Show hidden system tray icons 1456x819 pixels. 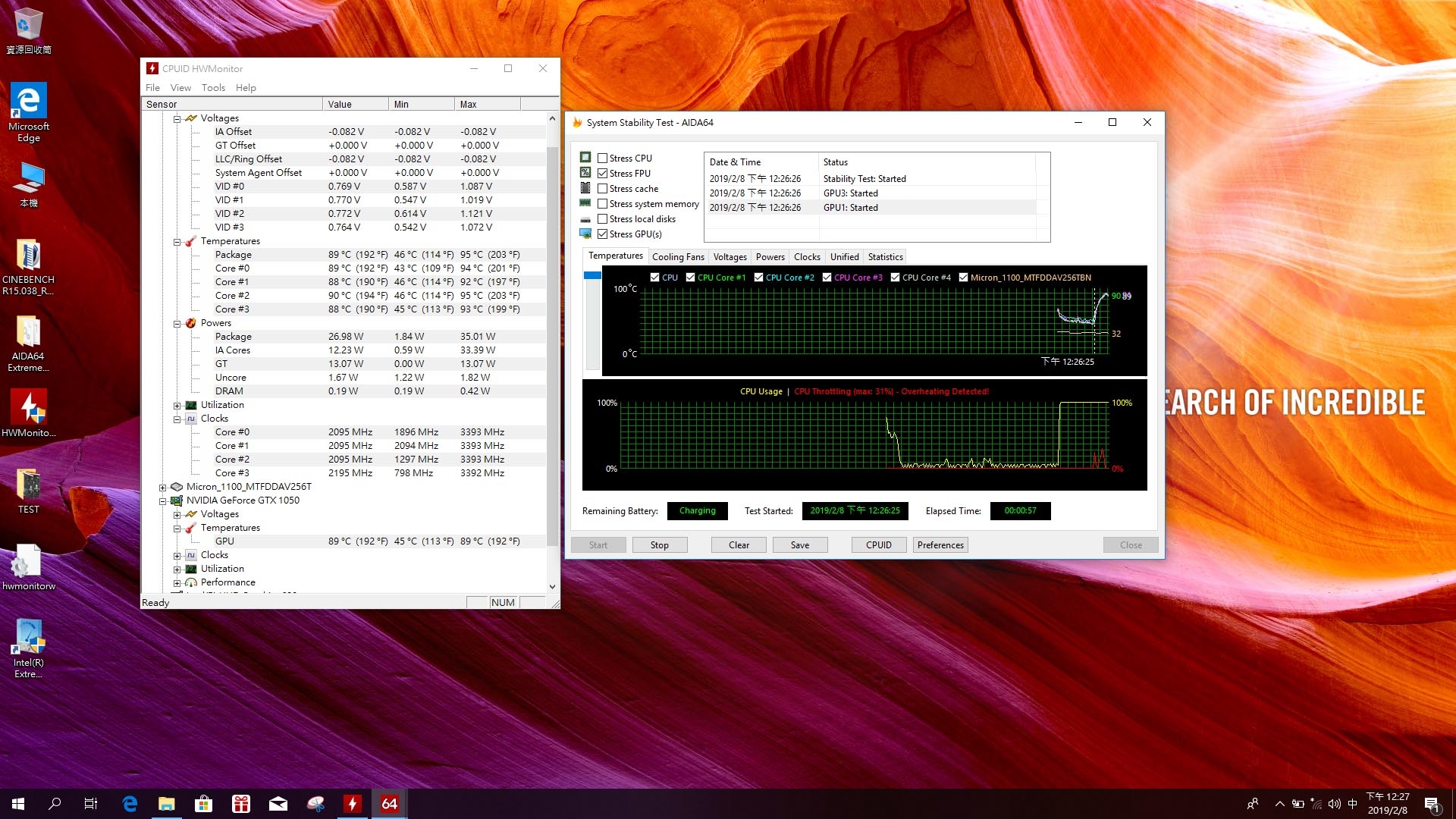click(x=1280, y=804)
